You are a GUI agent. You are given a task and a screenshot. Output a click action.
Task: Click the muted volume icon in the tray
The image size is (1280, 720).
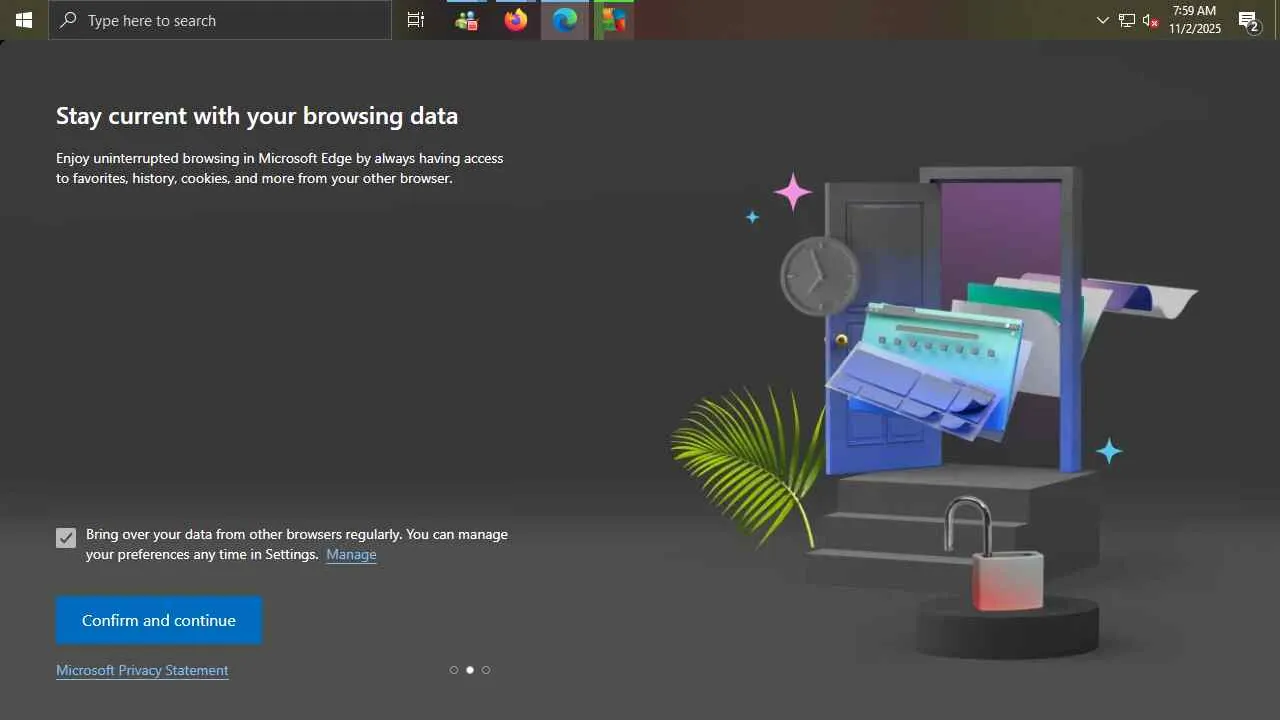pos(1150,20)
